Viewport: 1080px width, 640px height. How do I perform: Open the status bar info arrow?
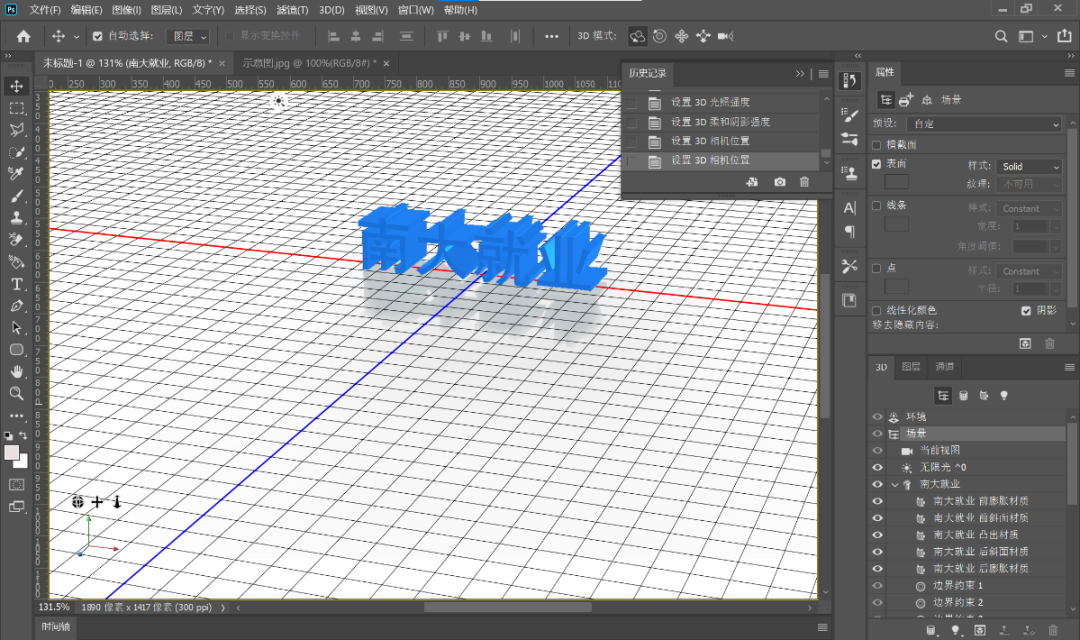coord(222,608)
